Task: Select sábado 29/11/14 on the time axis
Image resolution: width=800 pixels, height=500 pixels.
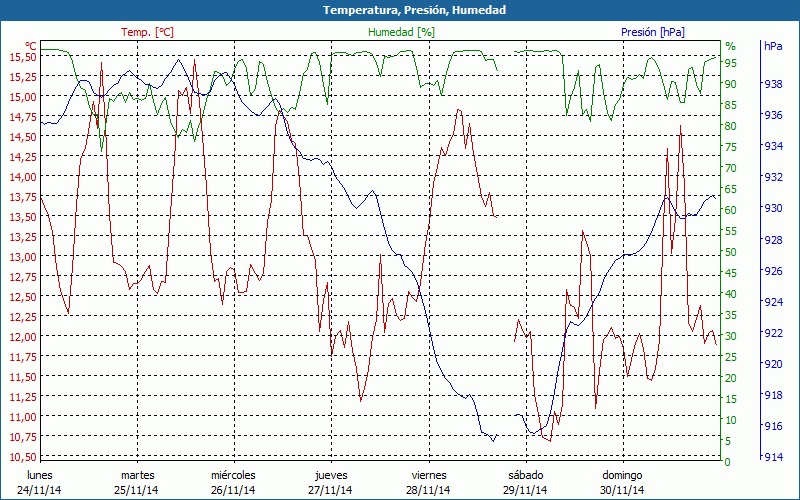Action: pos(525,482)
